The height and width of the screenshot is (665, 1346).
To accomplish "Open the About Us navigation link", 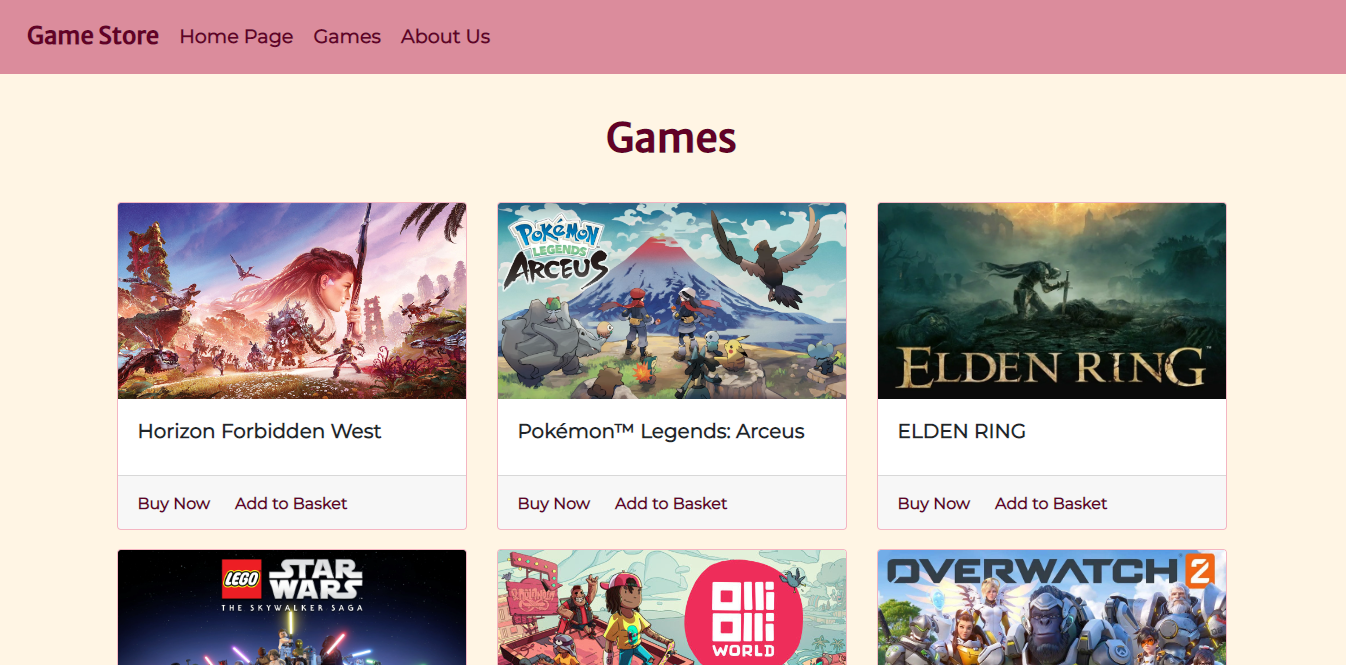I will 445,36.
